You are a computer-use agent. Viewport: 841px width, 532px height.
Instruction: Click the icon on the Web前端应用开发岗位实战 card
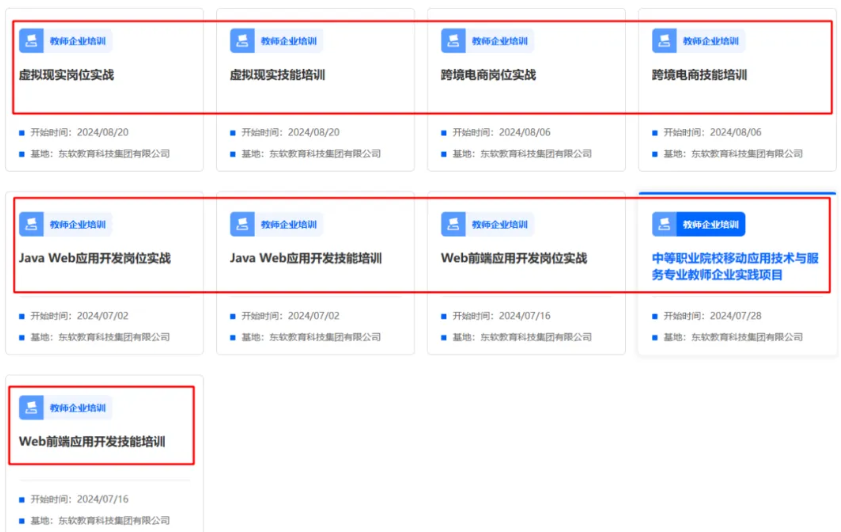click(454, 224)
